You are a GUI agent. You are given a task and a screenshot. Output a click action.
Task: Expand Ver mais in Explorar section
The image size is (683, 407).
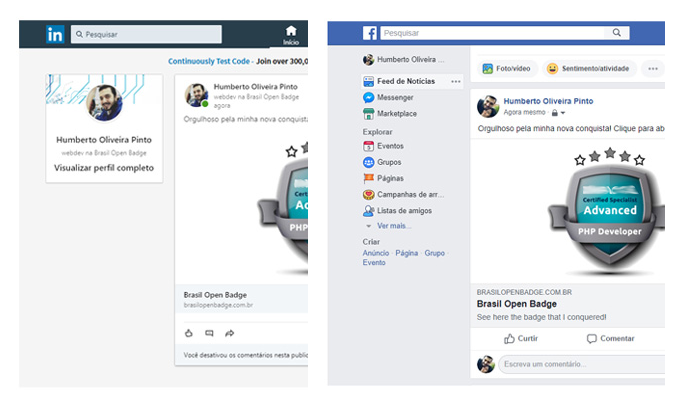click(394, 226)
